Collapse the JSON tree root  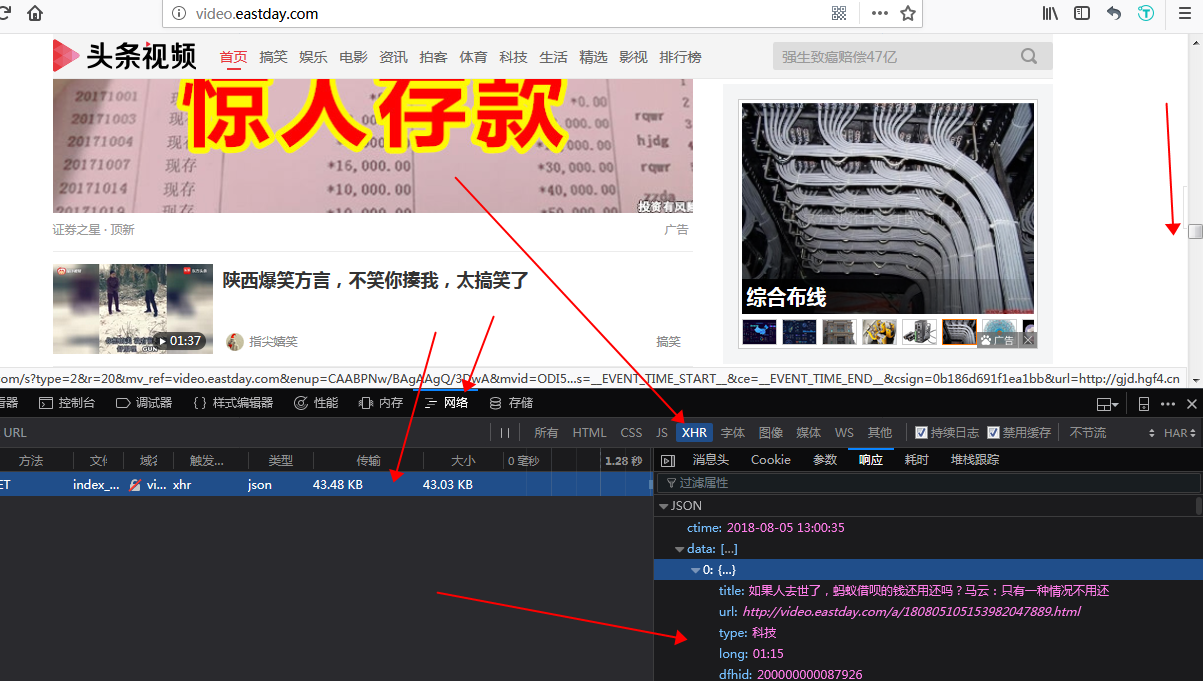[x=662, y=506]
